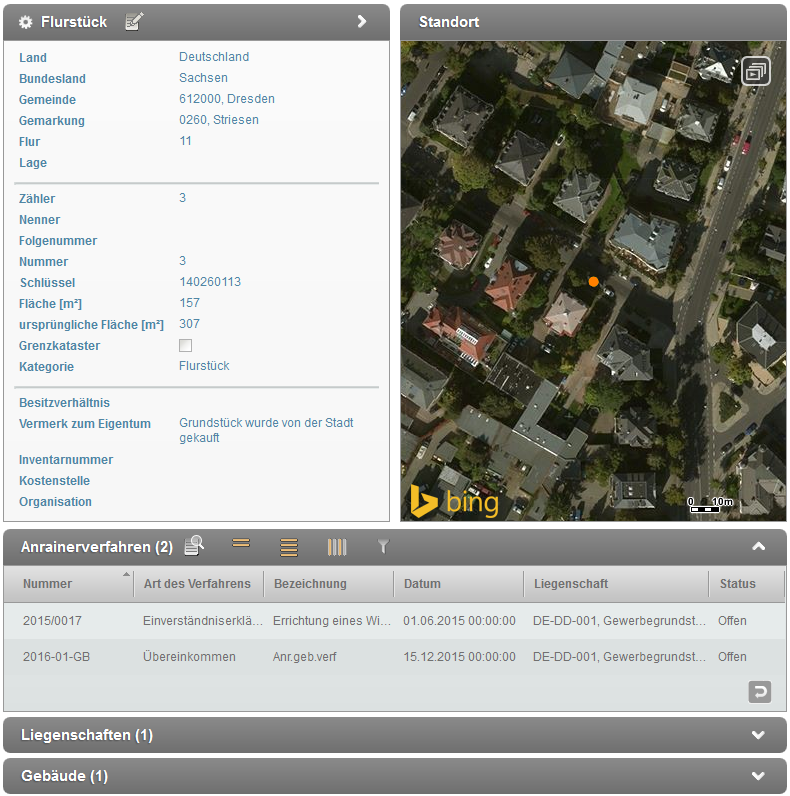The width and height of the screenshot is (790, 796).
Task: Expand the Gebäude (1) section
Action: click(x=758, y=776)
